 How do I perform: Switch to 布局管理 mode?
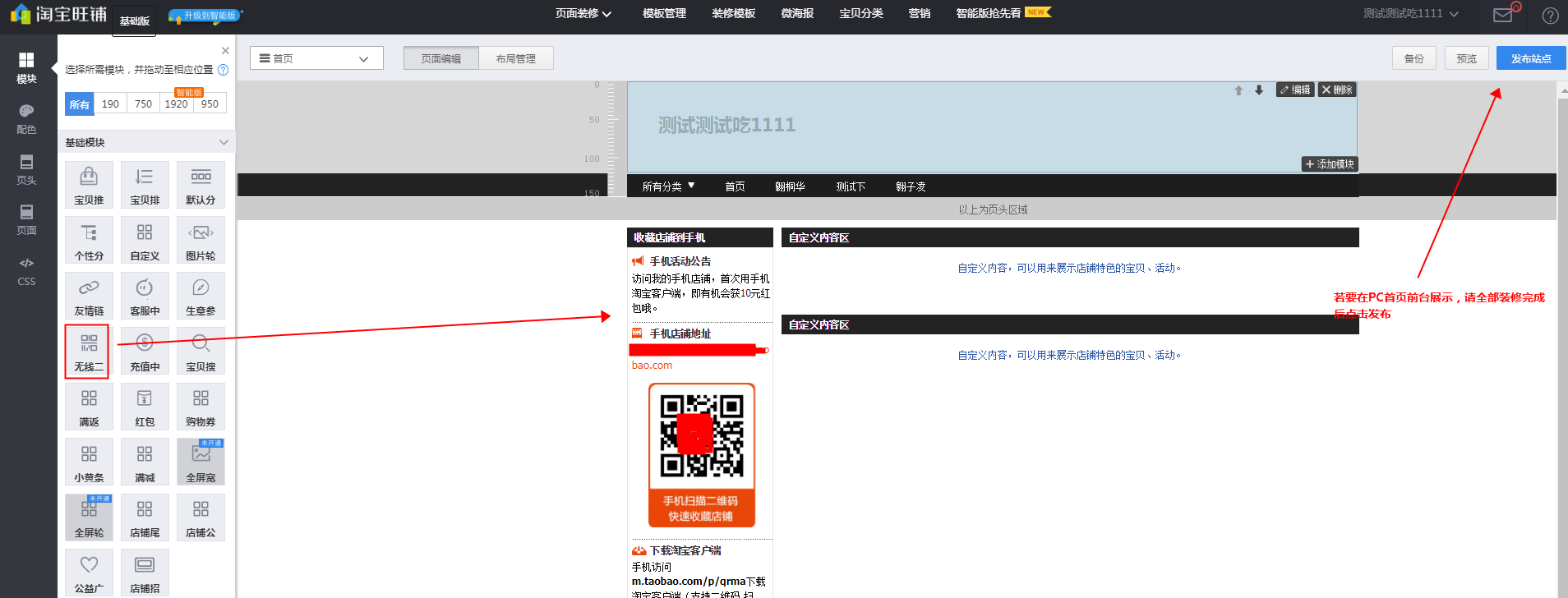click(515, 58)
